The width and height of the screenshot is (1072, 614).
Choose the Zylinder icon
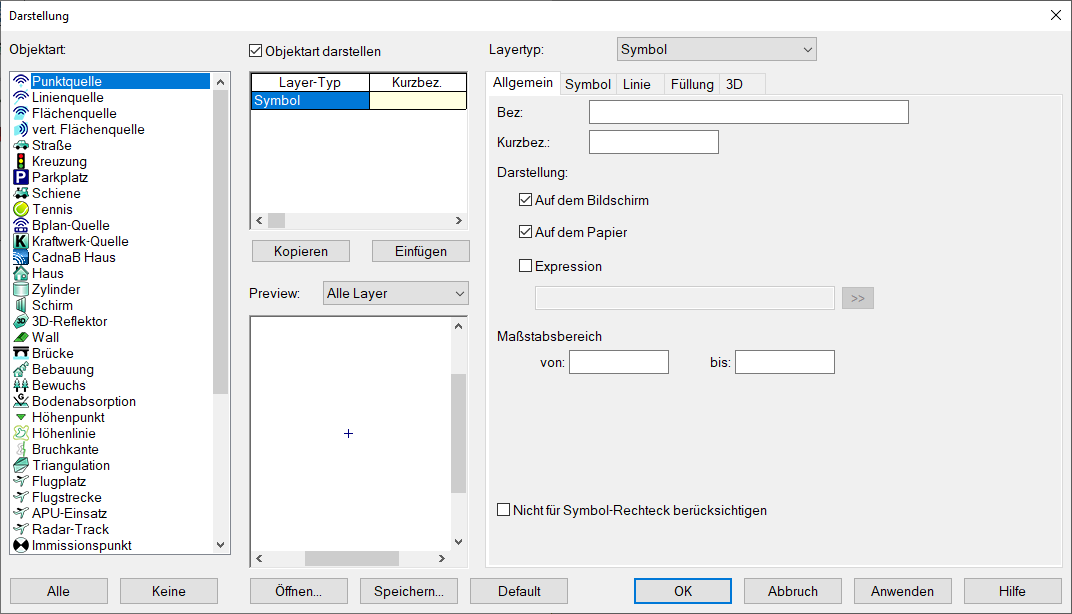(21, 289)
